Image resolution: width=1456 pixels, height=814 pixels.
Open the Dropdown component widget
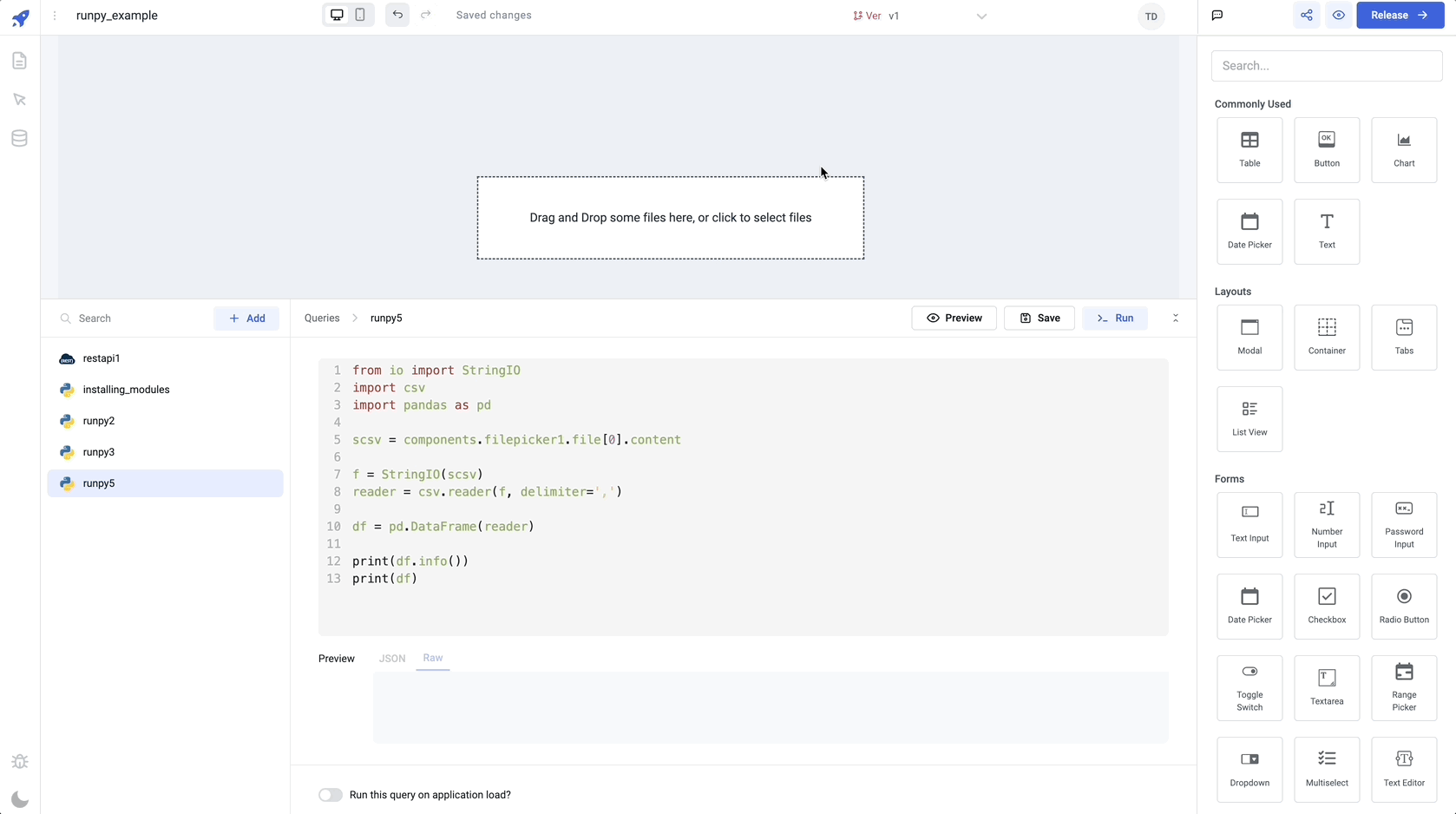coord(1249,768)
